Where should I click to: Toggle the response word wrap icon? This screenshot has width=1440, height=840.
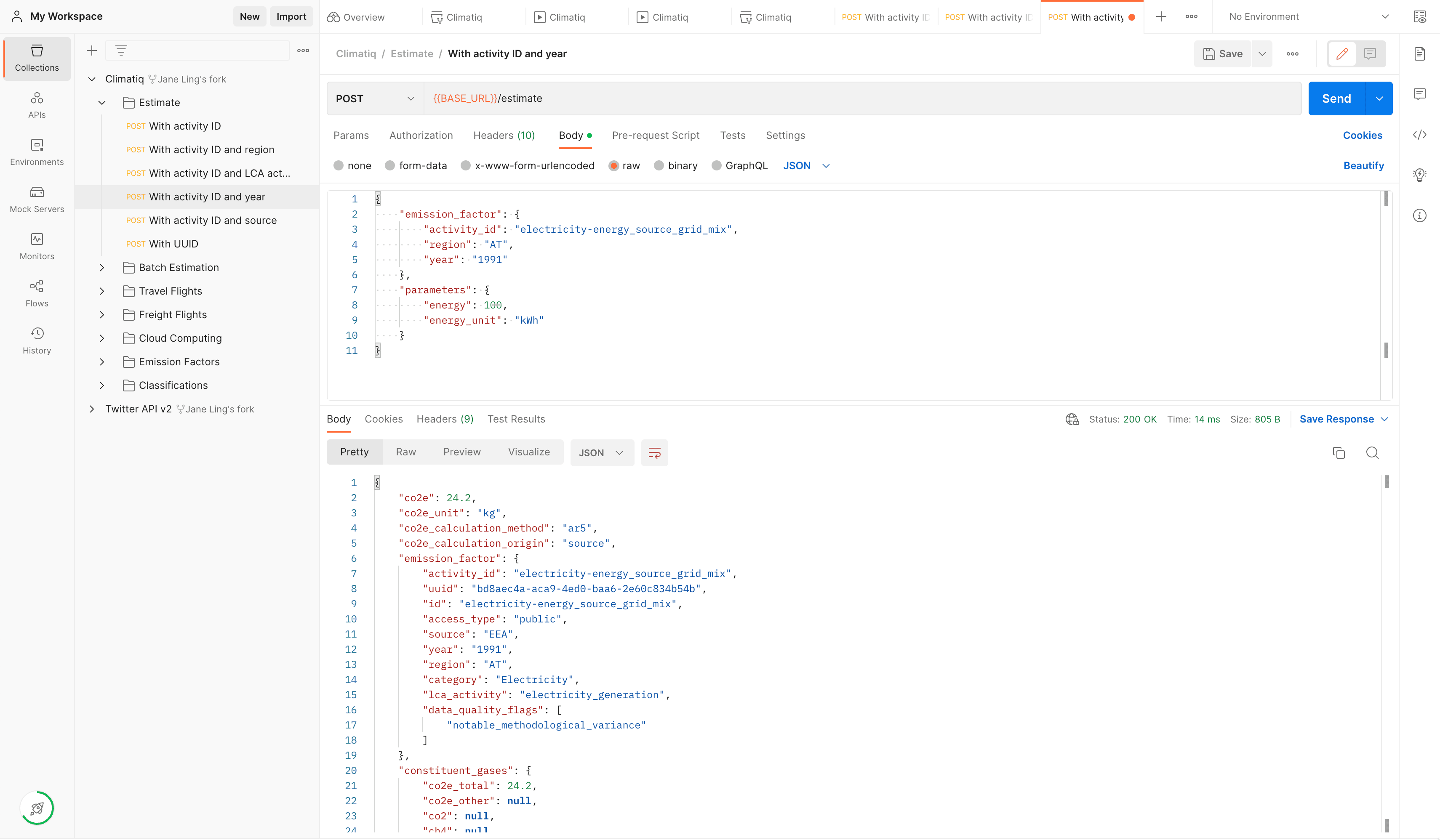[x=654, y=453]
